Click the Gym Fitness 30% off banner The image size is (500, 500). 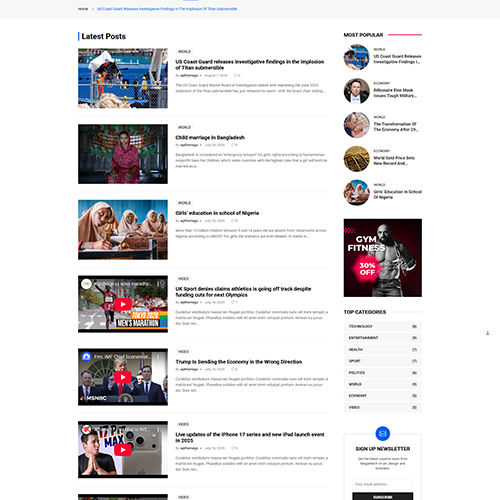pos(383,258)
